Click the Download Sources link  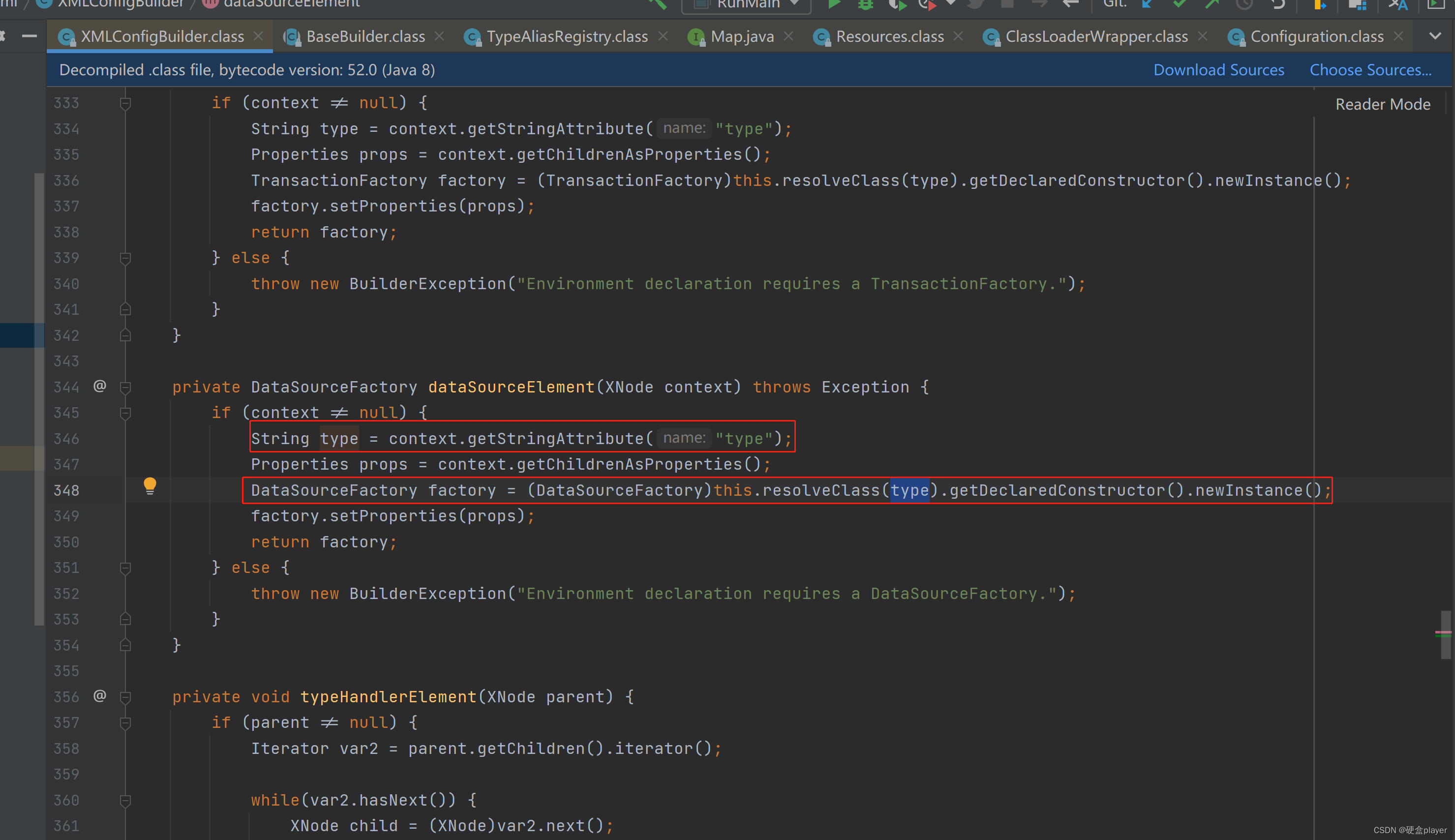[x=1218, y=69]
